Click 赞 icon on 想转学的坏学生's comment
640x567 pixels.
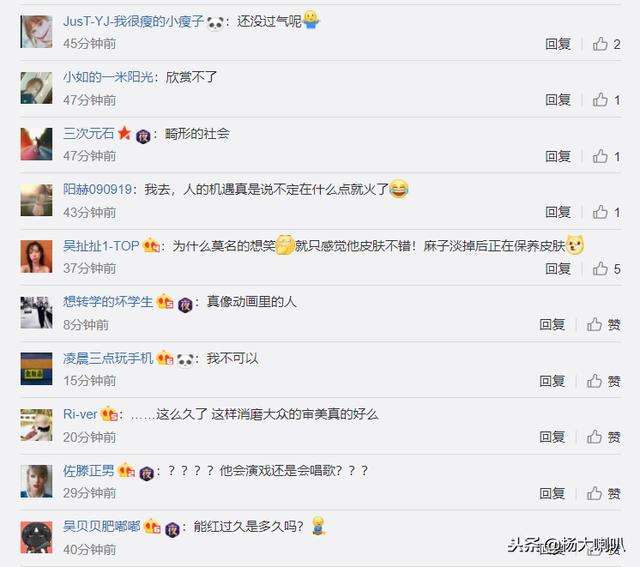[603, 325]
